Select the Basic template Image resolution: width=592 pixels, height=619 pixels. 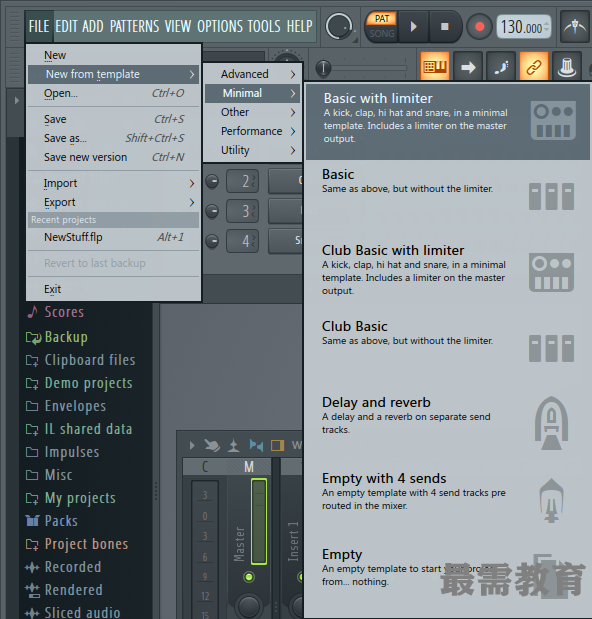point(448,197)
